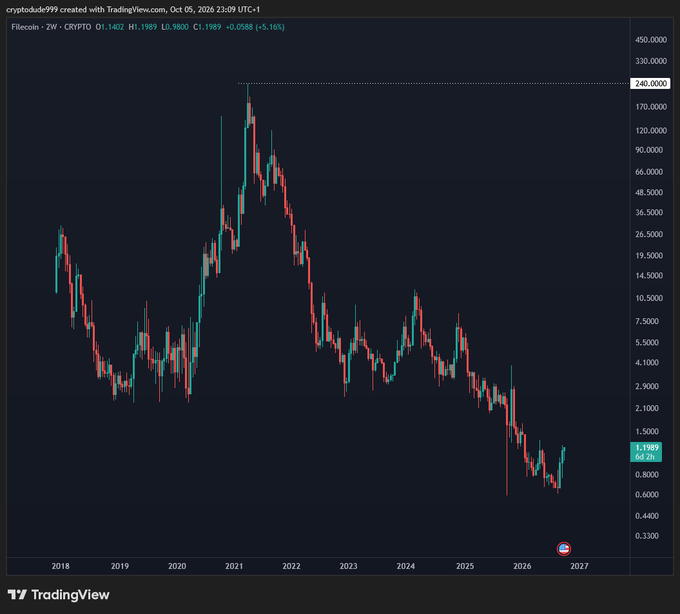
Task: Click the 0.3300 price scale label
Action: coord(647,536)
